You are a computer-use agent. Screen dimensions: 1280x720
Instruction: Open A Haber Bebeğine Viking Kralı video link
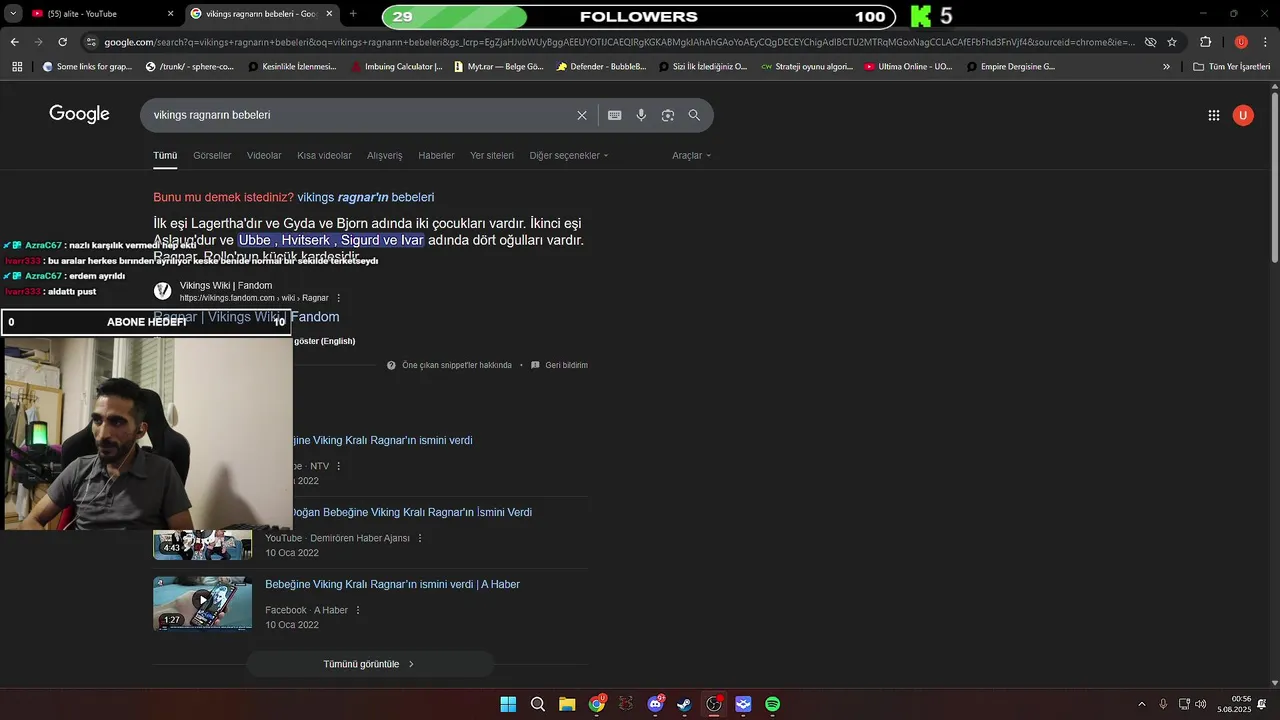(392, 585)
